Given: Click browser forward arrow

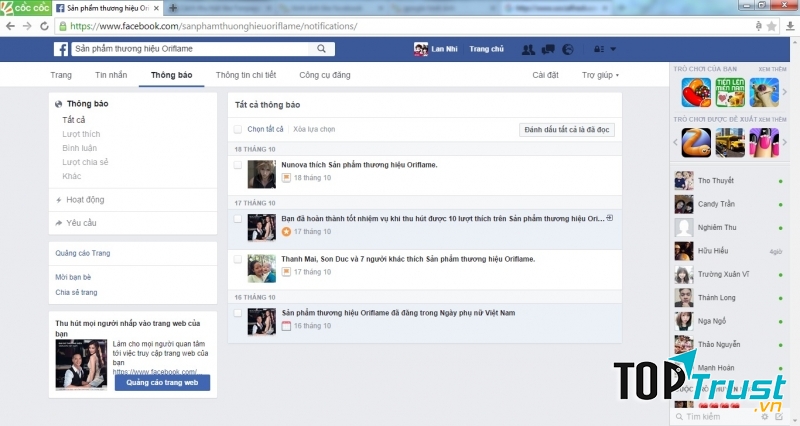Looking at the screenshot, I should click(27, 26).
